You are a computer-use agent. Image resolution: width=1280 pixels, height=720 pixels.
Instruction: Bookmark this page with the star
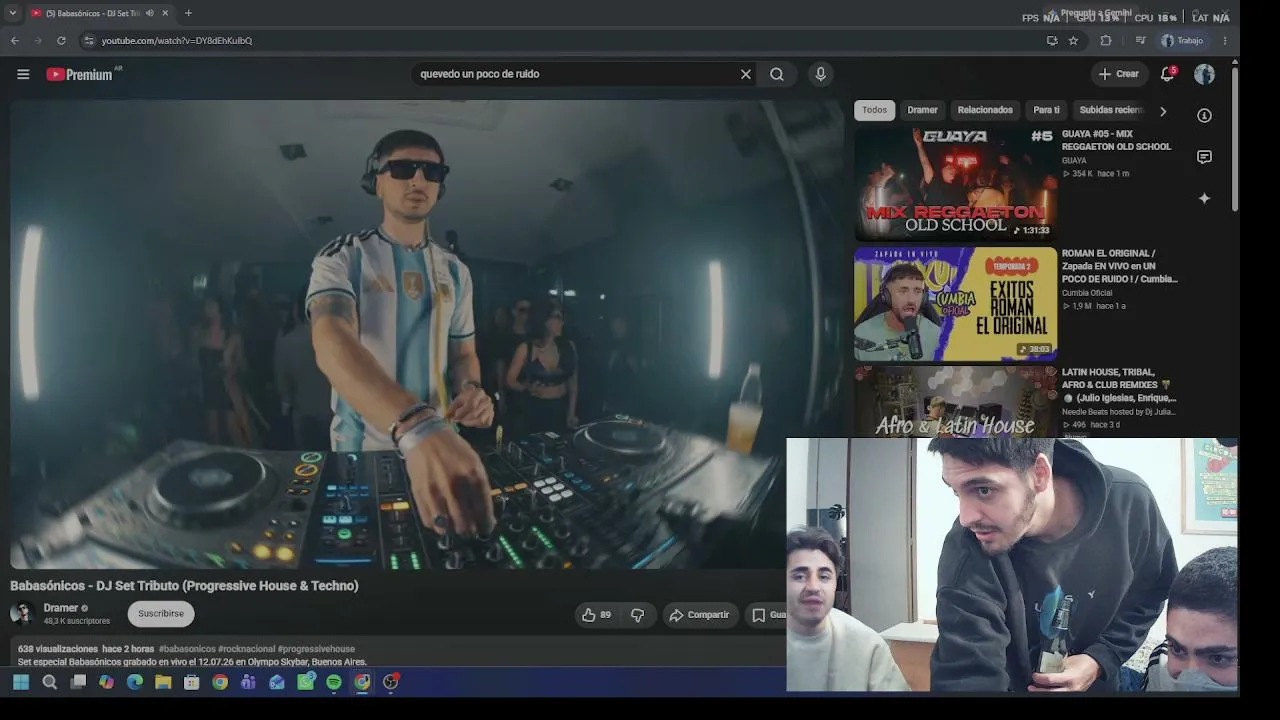(1073, 41)
